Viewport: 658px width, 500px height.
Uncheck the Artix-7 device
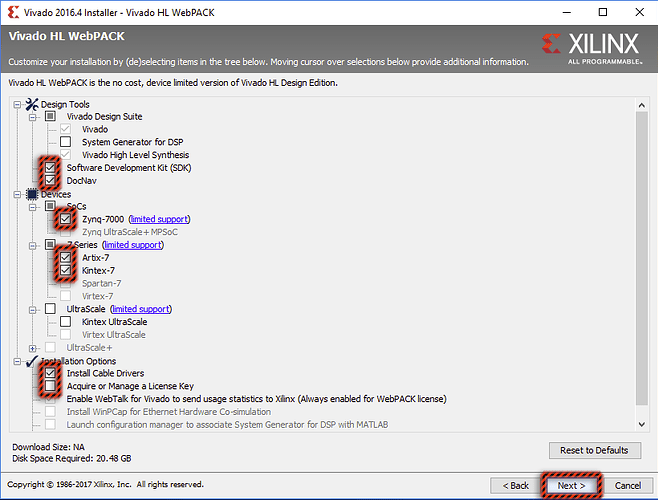tap(65, 258)
